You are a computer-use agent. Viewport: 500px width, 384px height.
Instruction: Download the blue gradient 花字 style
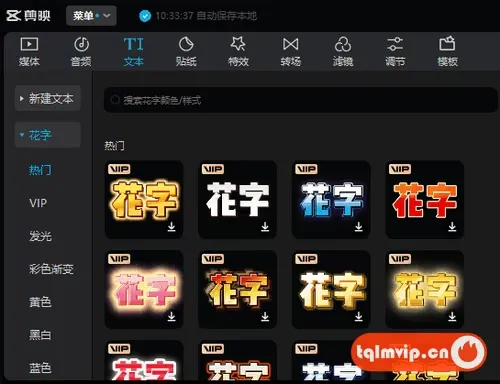tap(359, 227)
